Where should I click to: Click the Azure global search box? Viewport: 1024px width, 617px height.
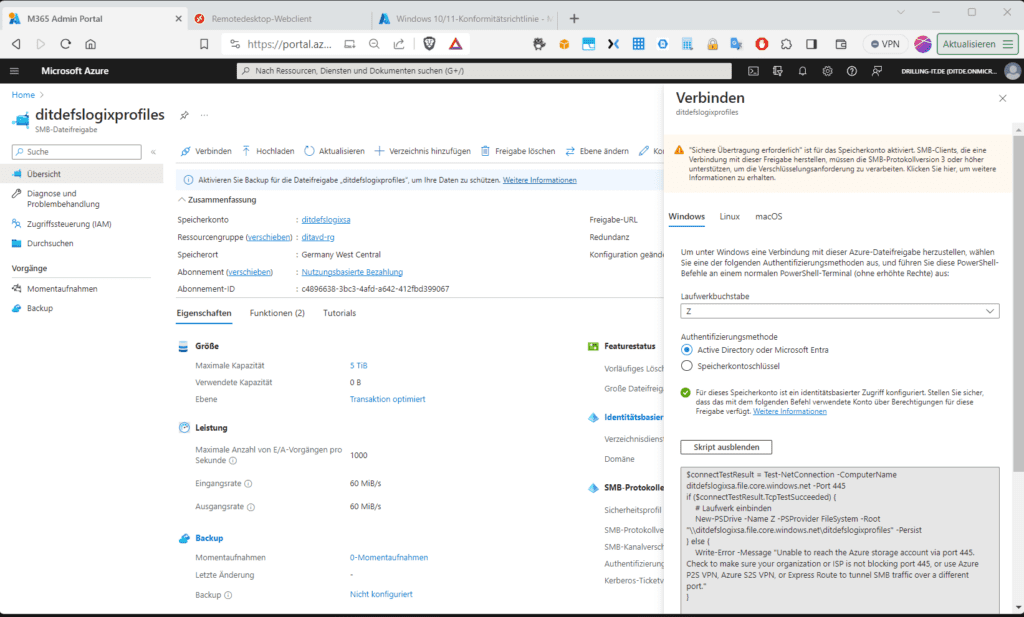tap(484, 71)
